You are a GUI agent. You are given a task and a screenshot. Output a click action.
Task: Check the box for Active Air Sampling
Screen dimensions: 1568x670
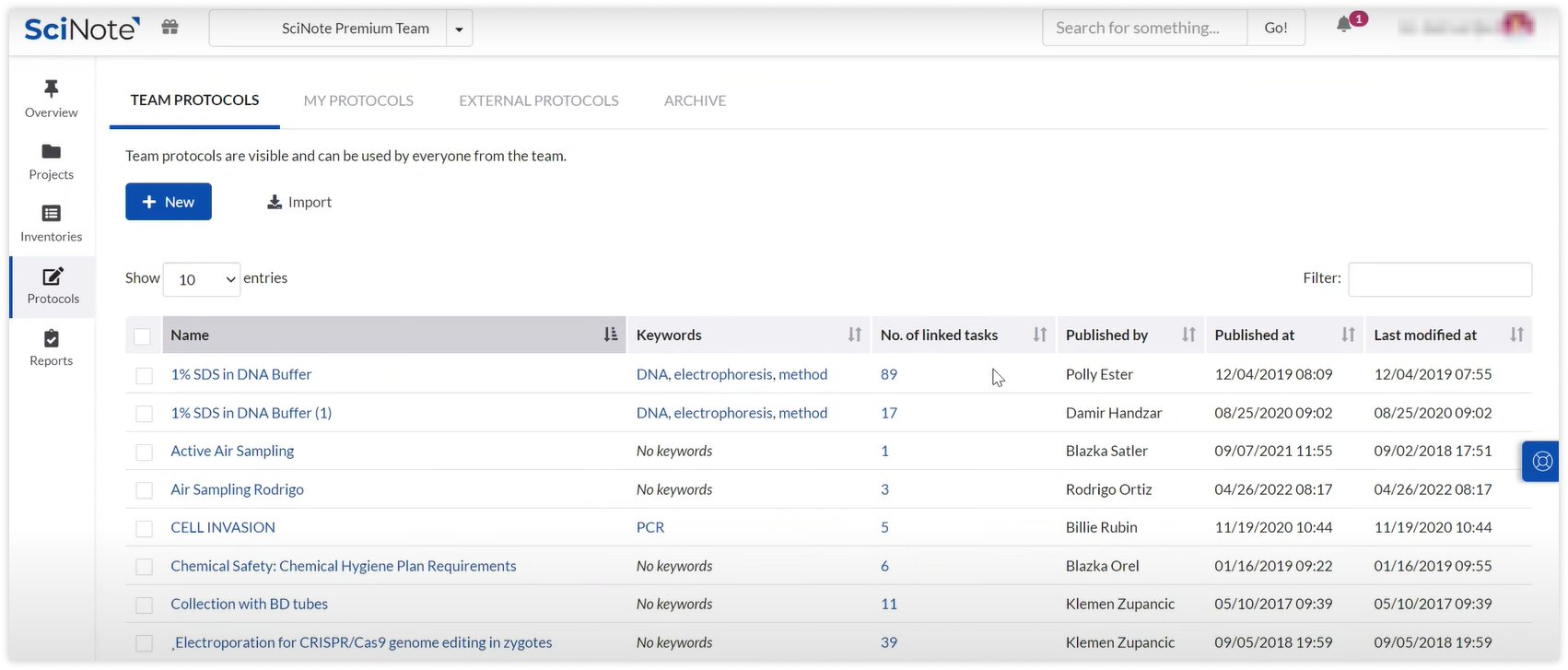click(x=145, y=453)
